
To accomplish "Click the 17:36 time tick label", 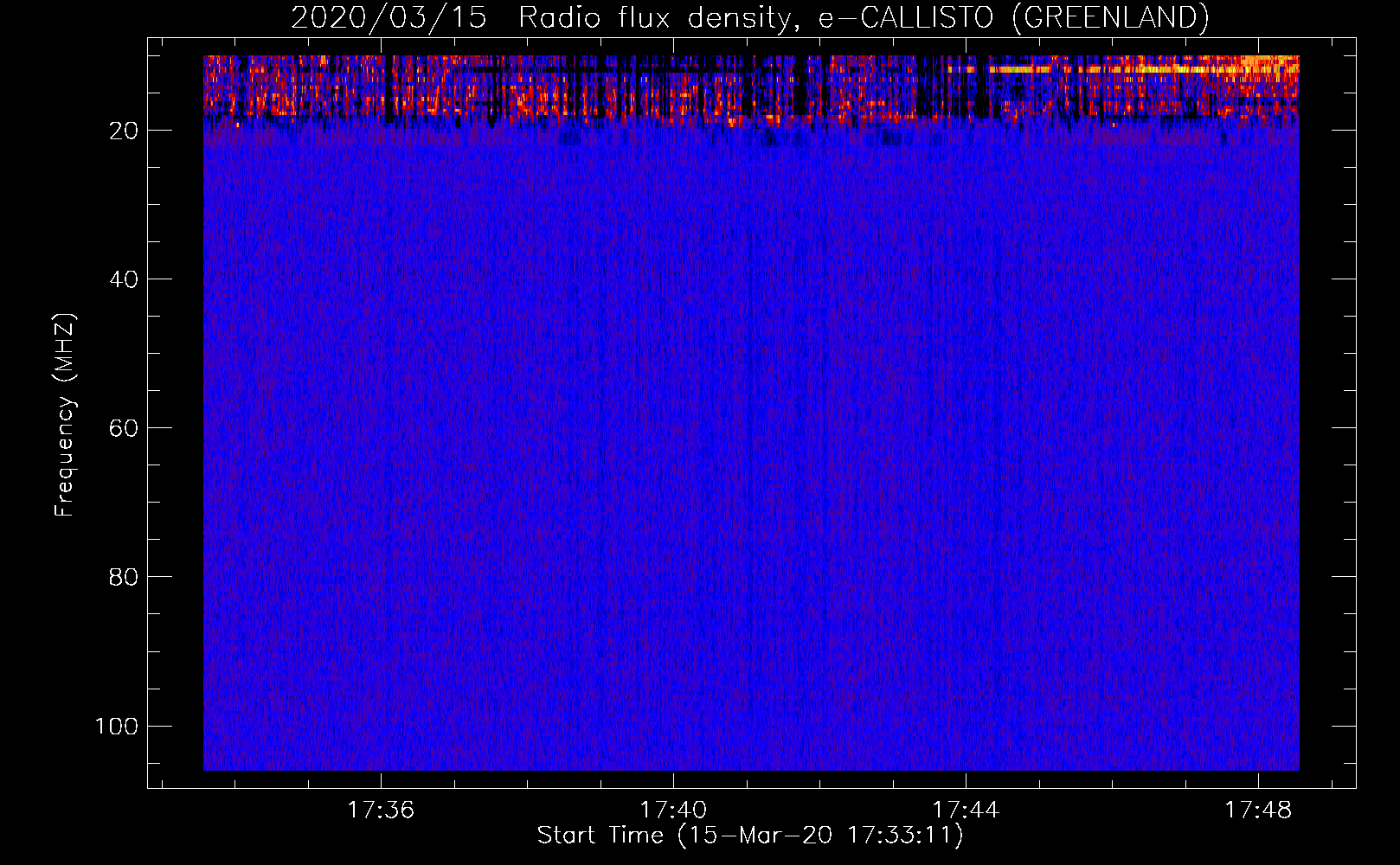I will pyautogui.click(x=381, y=810).
